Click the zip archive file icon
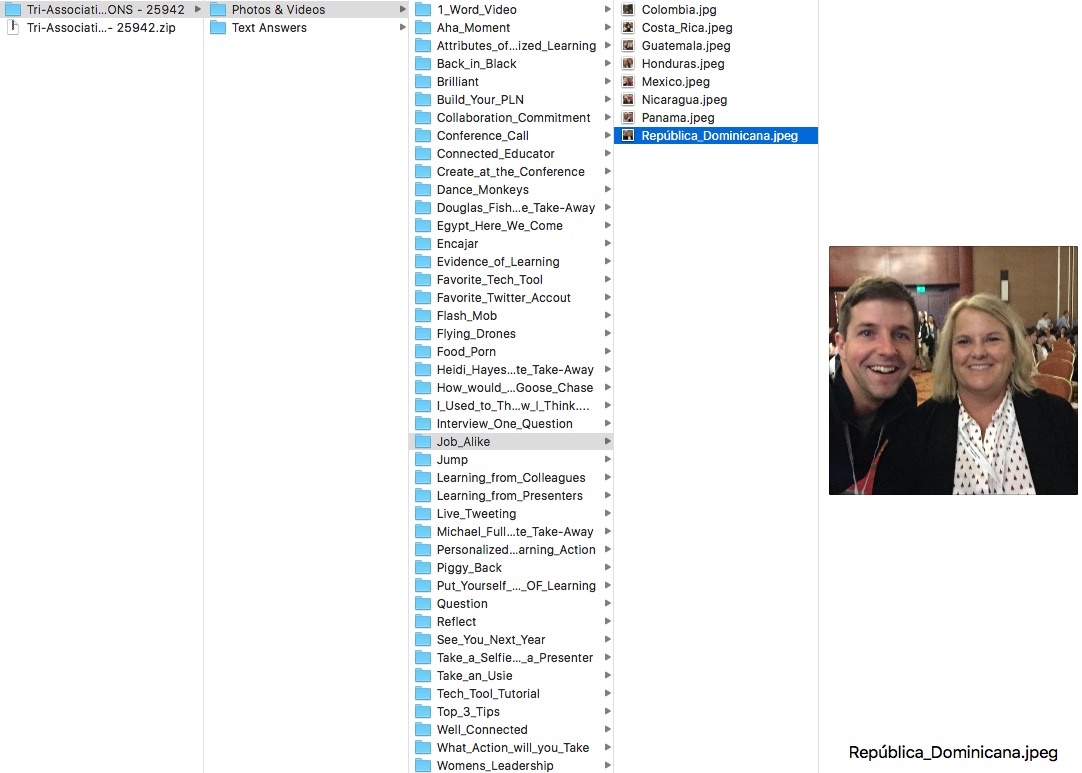 12,28
